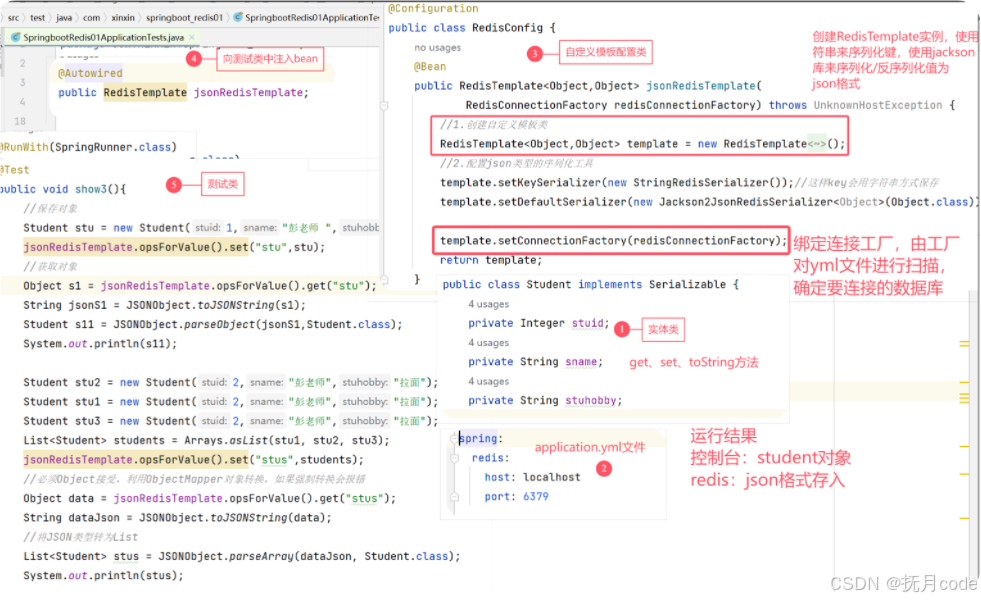Screen dimensions: 981x601
Task: Click '@Configuration' annotation text
Action: [x=433, y=8]
